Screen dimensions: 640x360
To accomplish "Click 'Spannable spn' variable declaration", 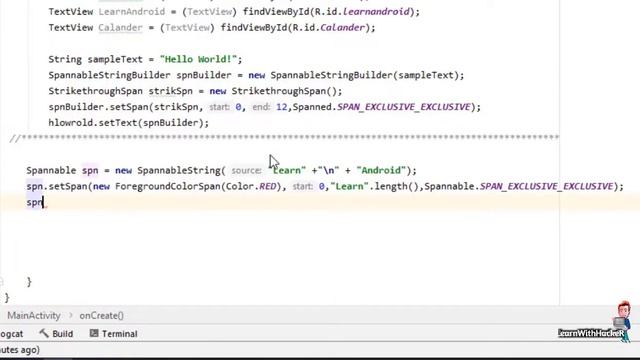I will (x=62, y=171).
